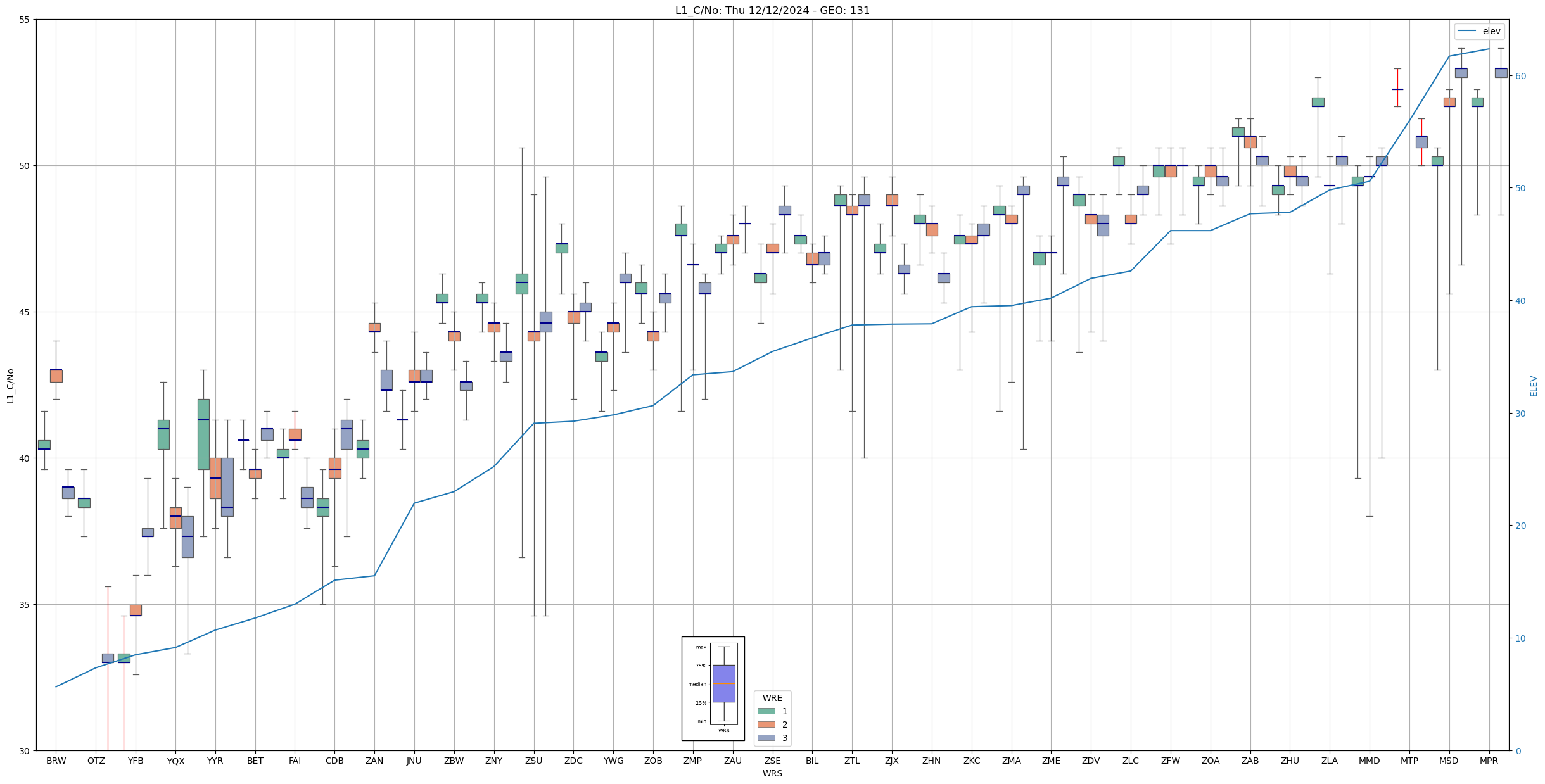1545x784 pixels.
Task: Click the green WRE 1 legend swatch
Action: [766, 711]
